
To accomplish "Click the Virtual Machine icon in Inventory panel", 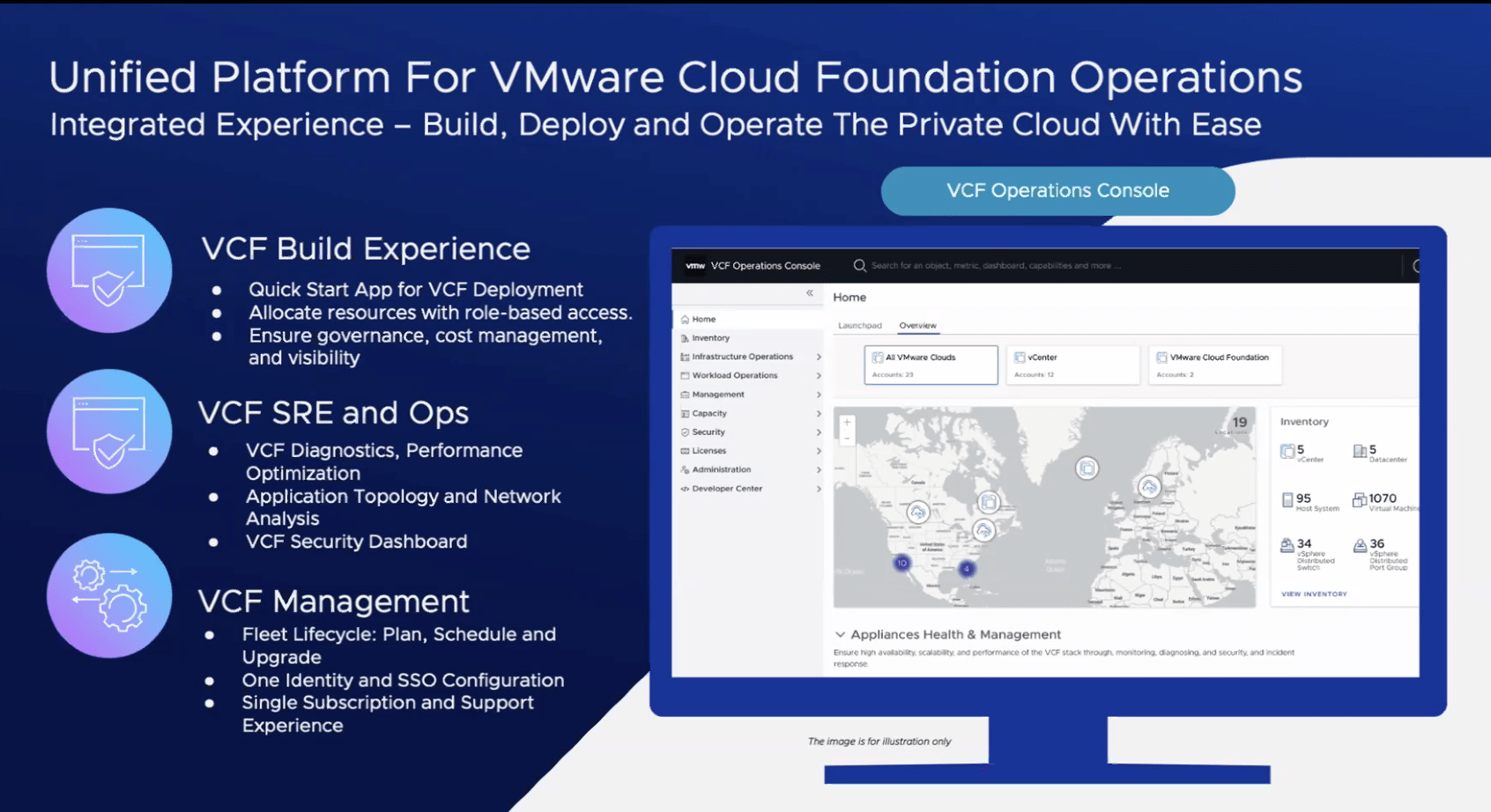I will pos(1360,500).
